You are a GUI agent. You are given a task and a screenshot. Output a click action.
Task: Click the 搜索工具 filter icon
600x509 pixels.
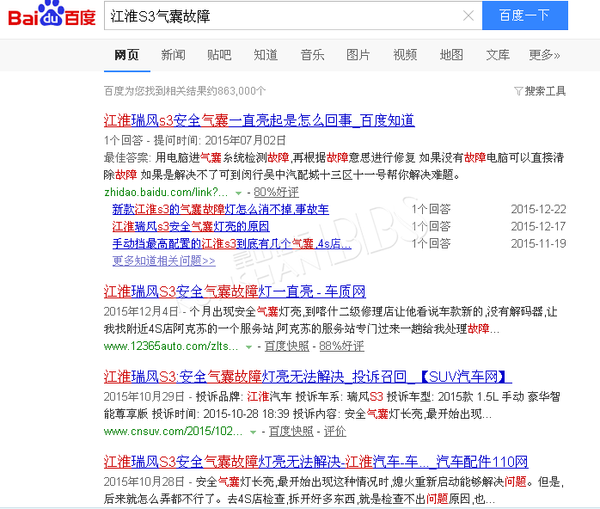(518, 91)
